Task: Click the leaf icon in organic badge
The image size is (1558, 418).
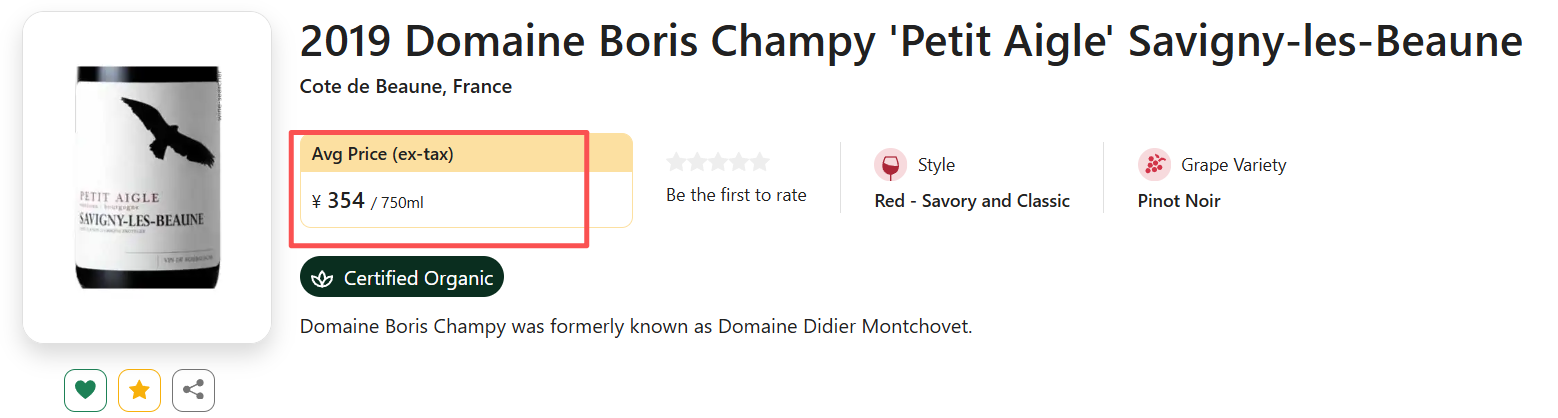Action: pyautogui.click(x=323, y=278)
